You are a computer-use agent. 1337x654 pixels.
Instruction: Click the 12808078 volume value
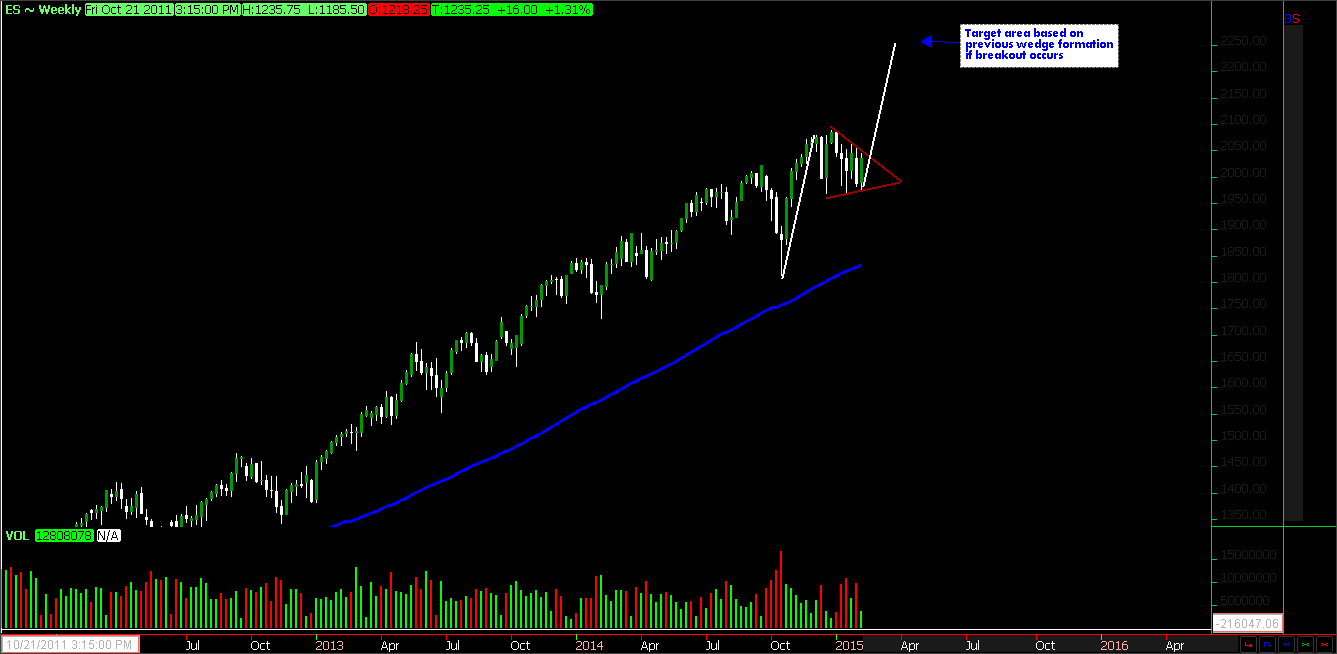(x=64, y=536)
